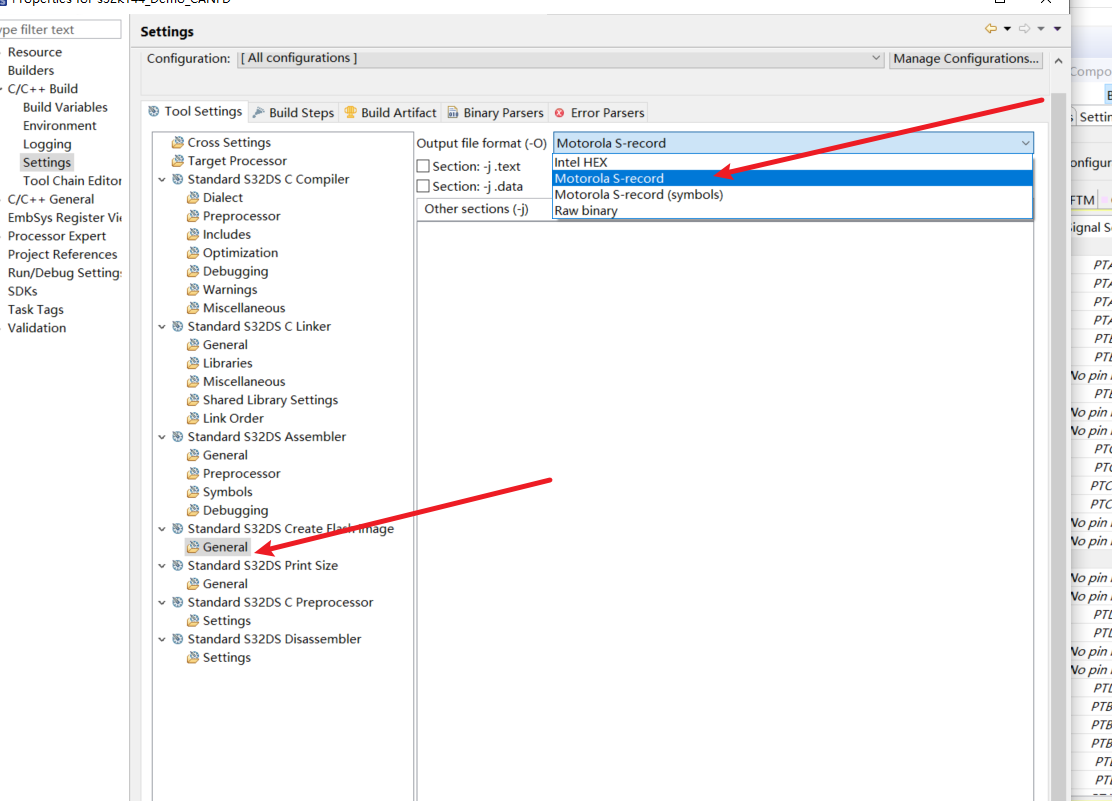Click the Includes page icon
The height and width of the screenshot is (801, 1112).
[193, 235]
